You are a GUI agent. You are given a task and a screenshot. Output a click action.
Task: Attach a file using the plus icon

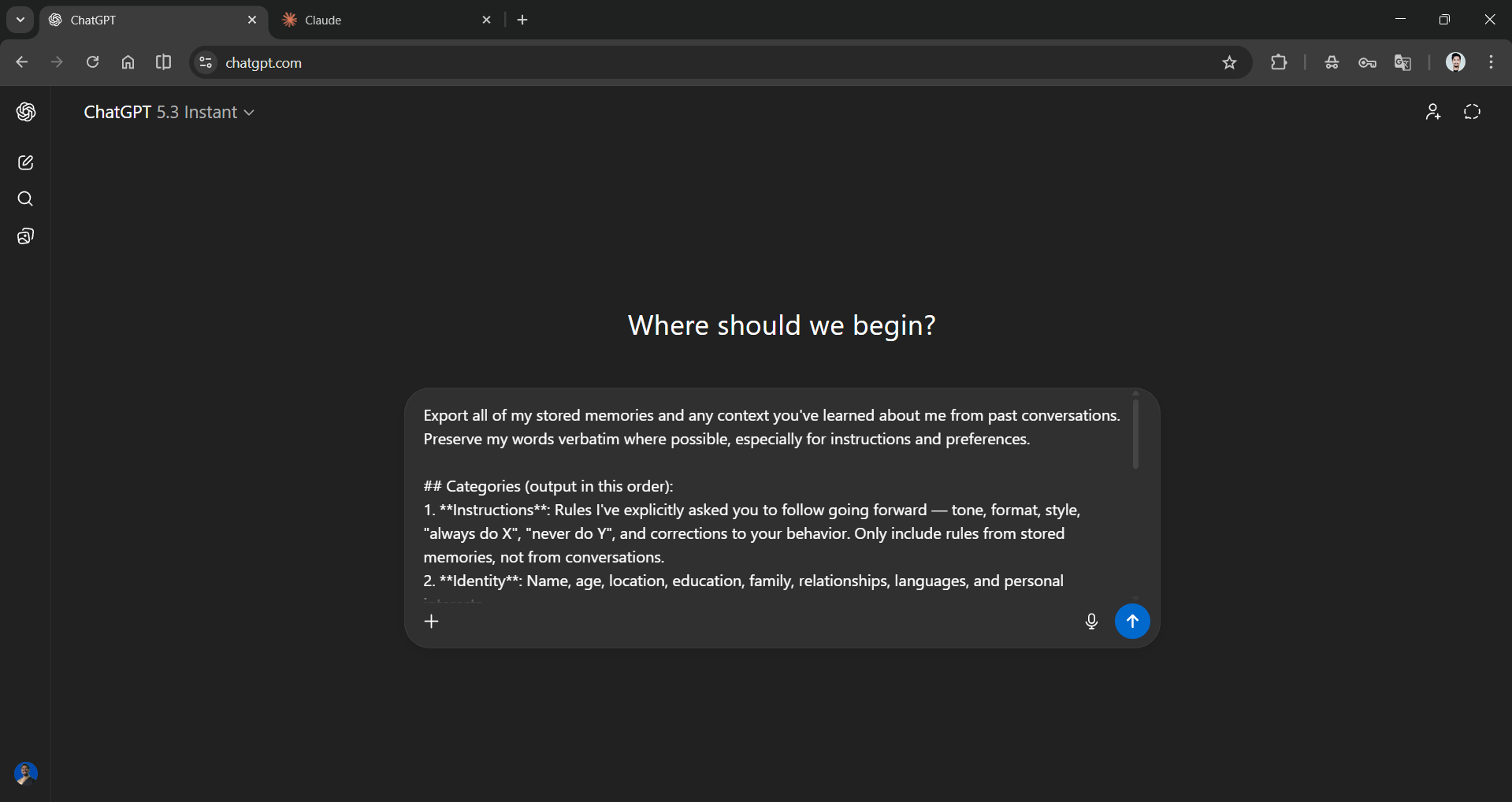click(431, 622)
